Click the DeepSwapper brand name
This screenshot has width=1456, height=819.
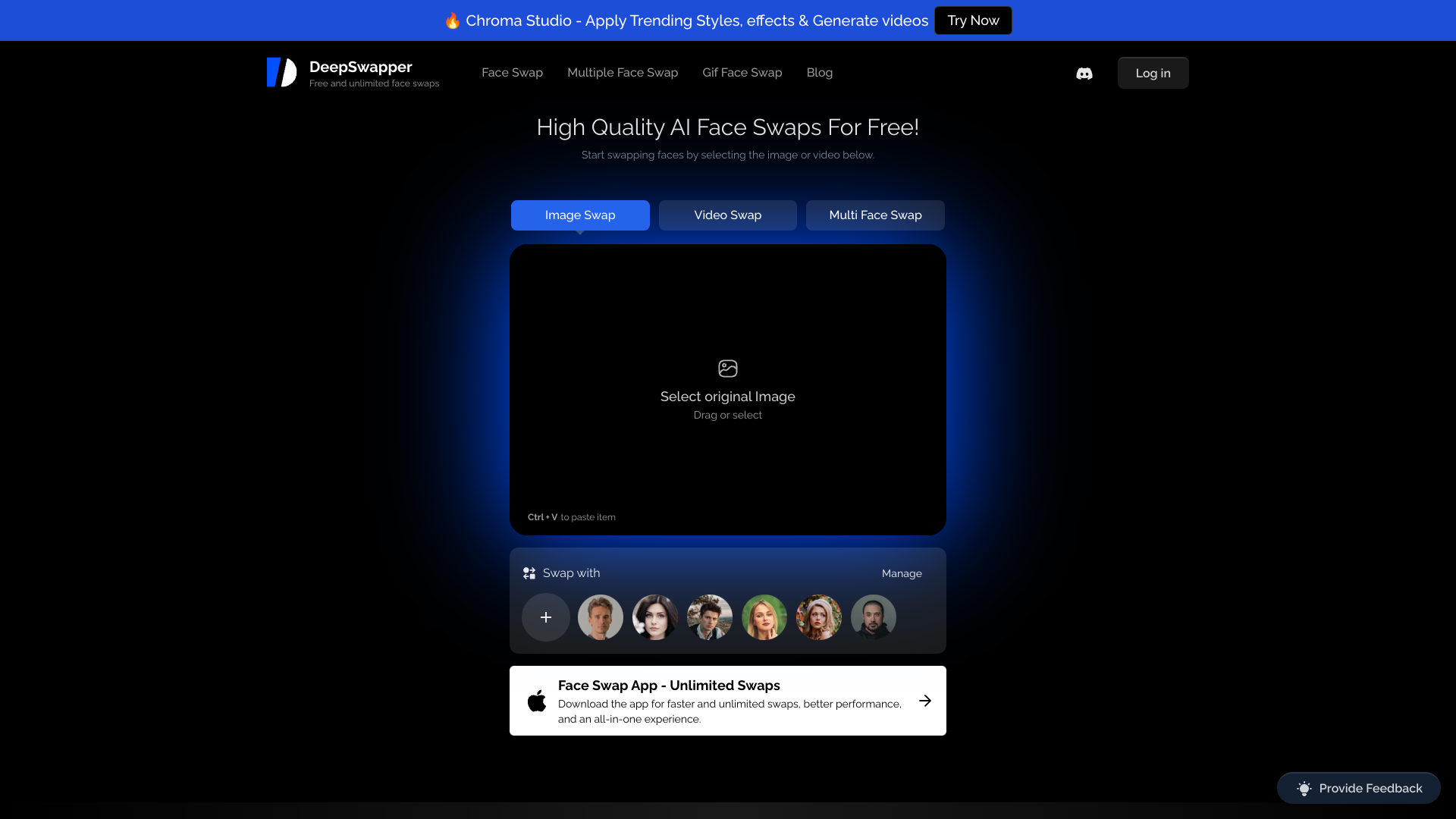(x=361, y=67)
